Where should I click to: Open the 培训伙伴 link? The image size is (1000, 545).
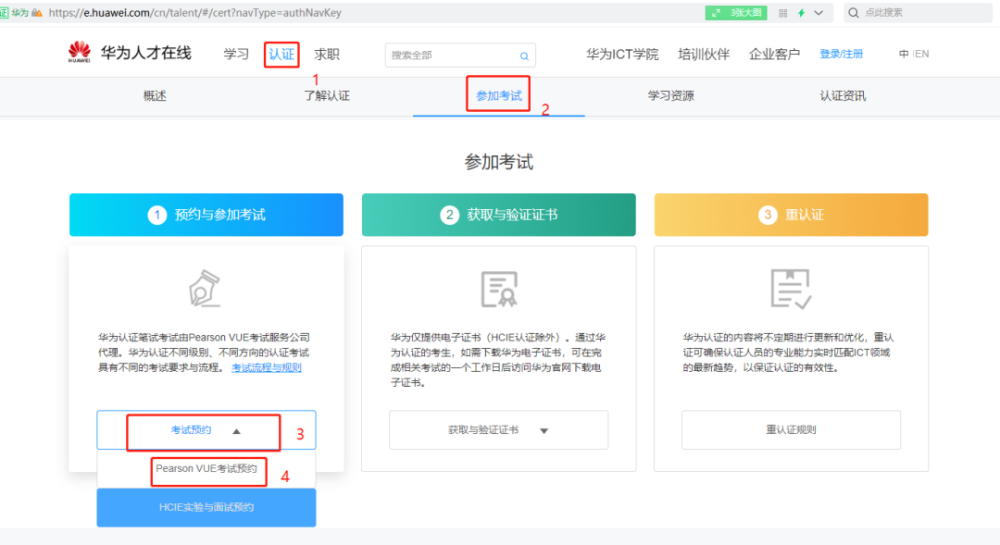(703, 54)
